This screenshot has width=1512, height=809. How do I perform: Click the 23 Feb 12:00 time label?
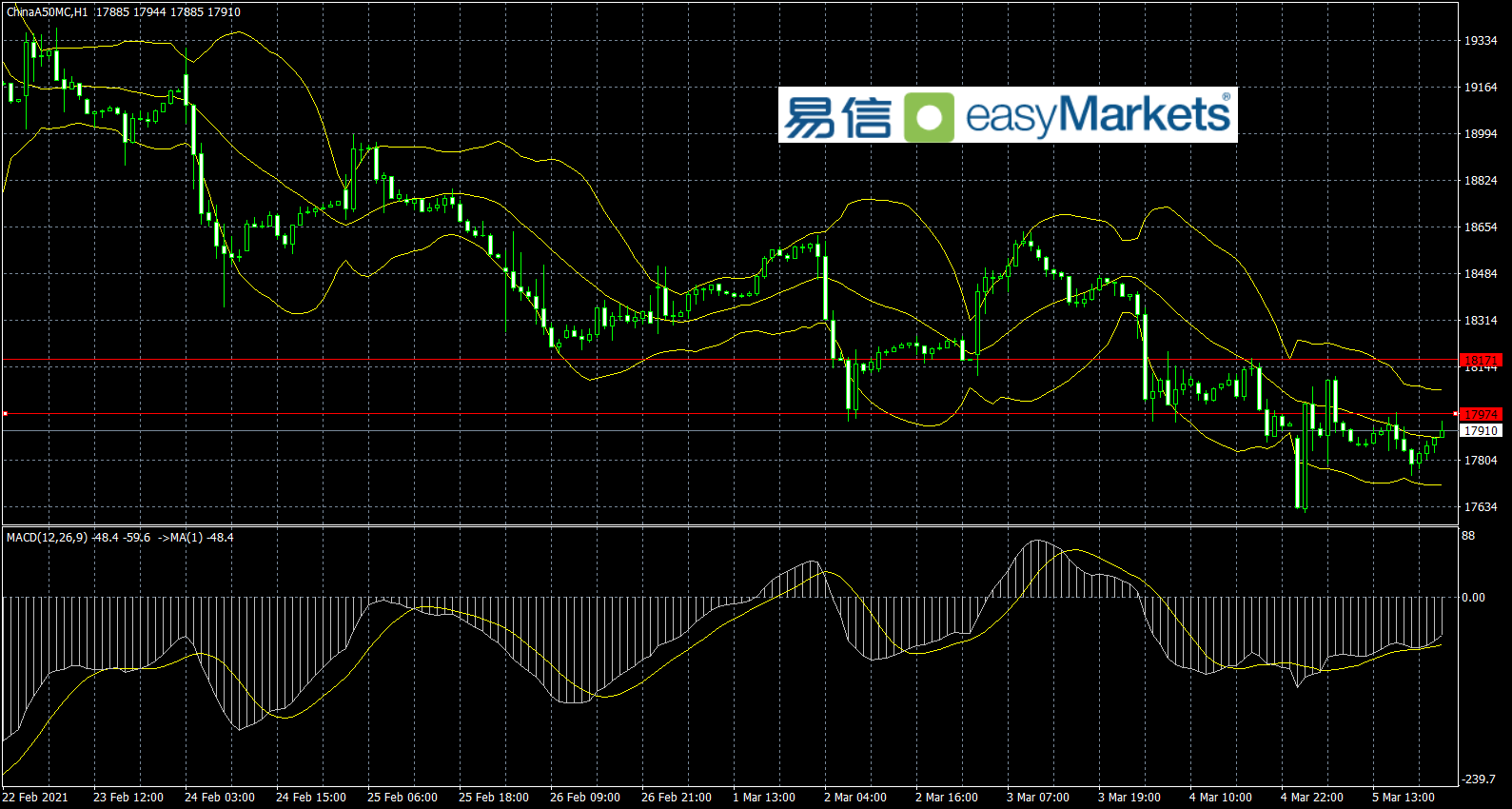pyautogui.click(x=128, y=798)
